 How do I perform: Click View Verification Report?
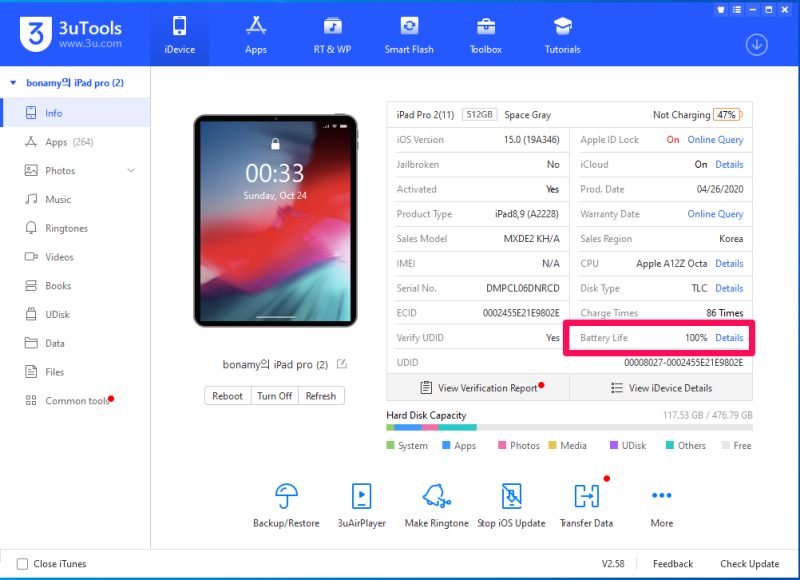(478, 388)
